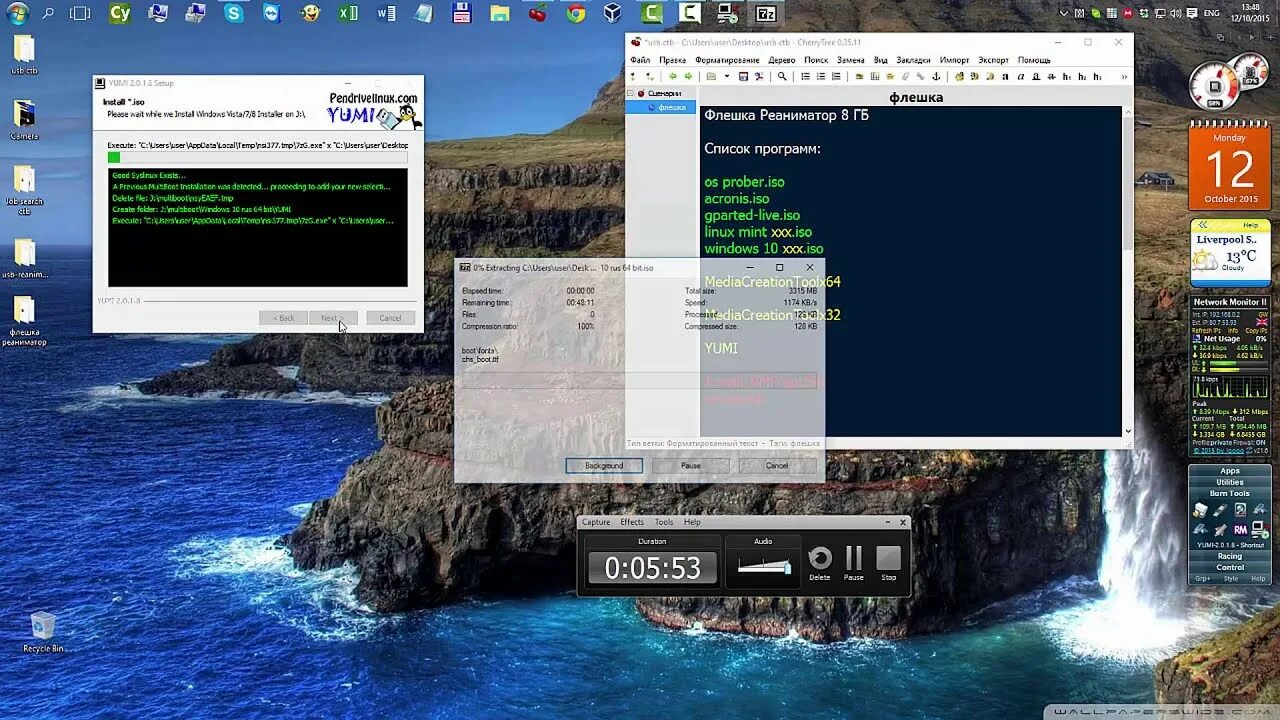Open Windows Start menu
Screen dimensions: 1280x720
pos(16,14)
